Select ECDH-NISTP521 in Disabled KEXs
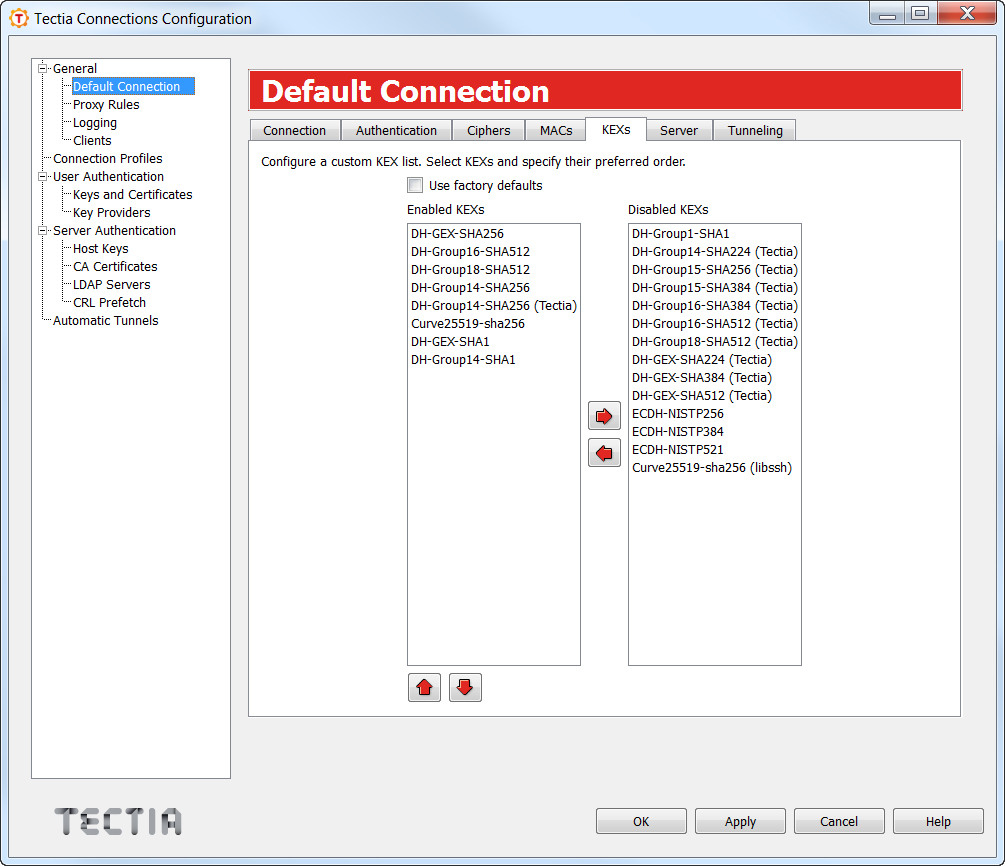The height and width of the screenshot is (866, 1005). 715,449
